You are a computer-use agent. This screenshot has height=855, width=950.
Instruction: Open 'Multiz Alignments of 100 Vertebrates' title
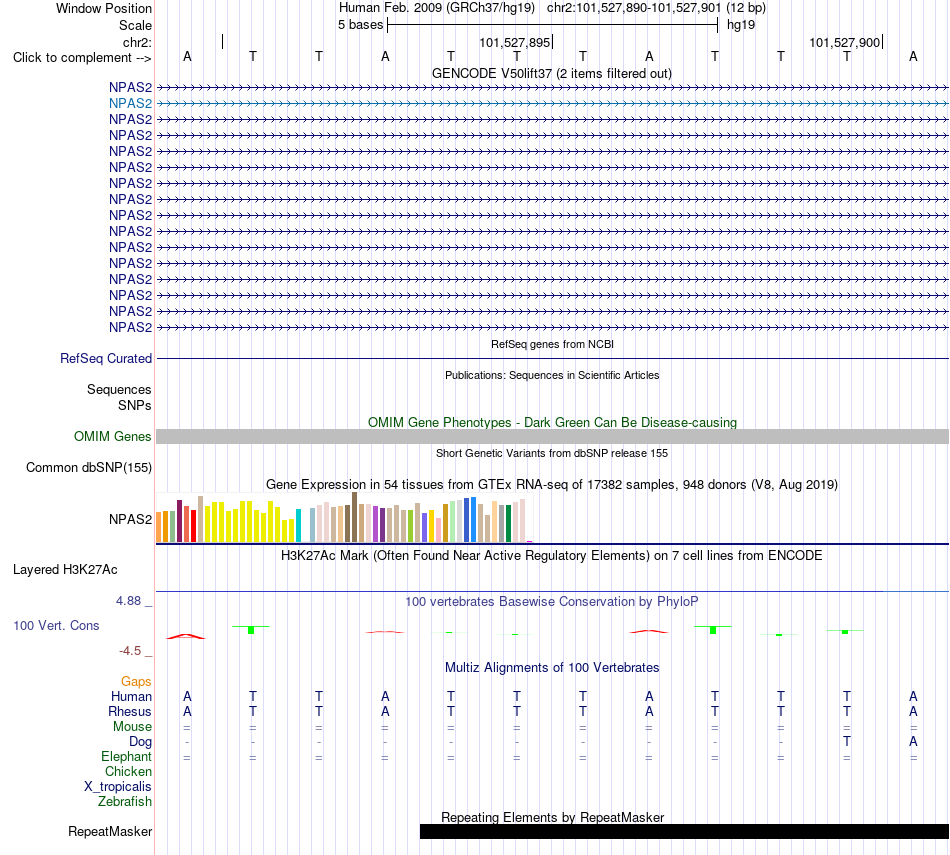tap(552, 668)
